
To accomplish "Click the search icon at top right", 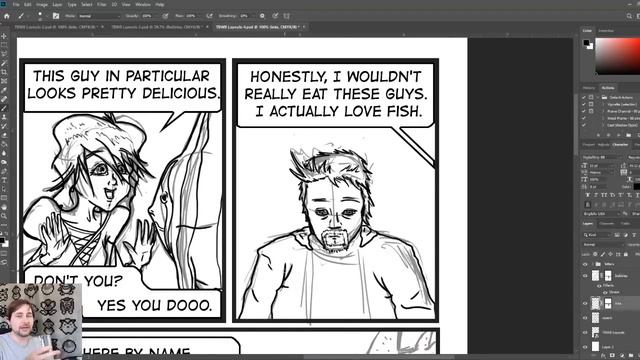I will coord(629,16).
